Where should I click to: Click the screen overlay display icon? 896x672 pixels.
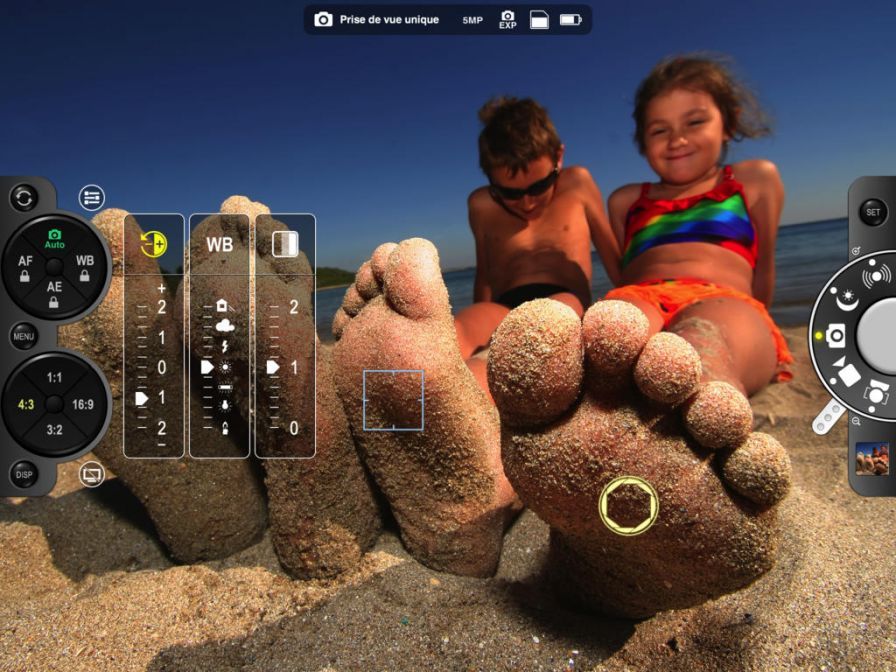tap(92, 474)
